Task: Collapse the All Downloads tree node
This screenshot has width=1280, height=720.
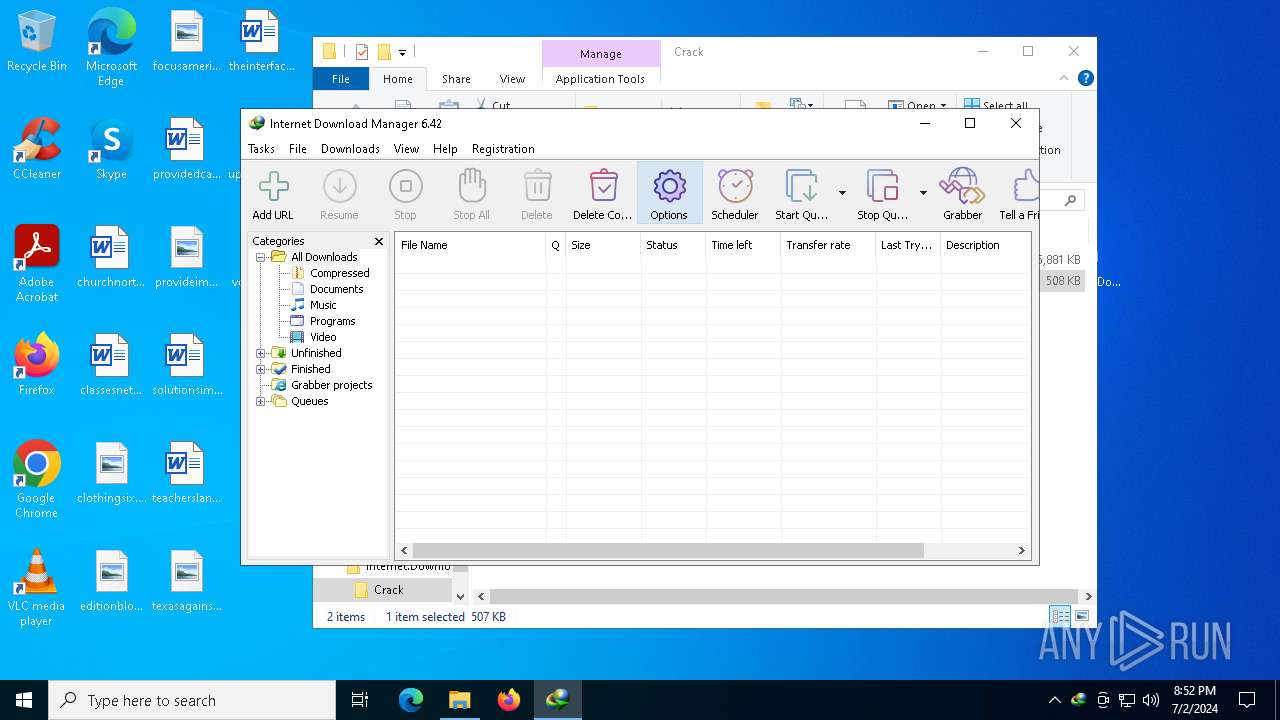Action: [260, 257]
